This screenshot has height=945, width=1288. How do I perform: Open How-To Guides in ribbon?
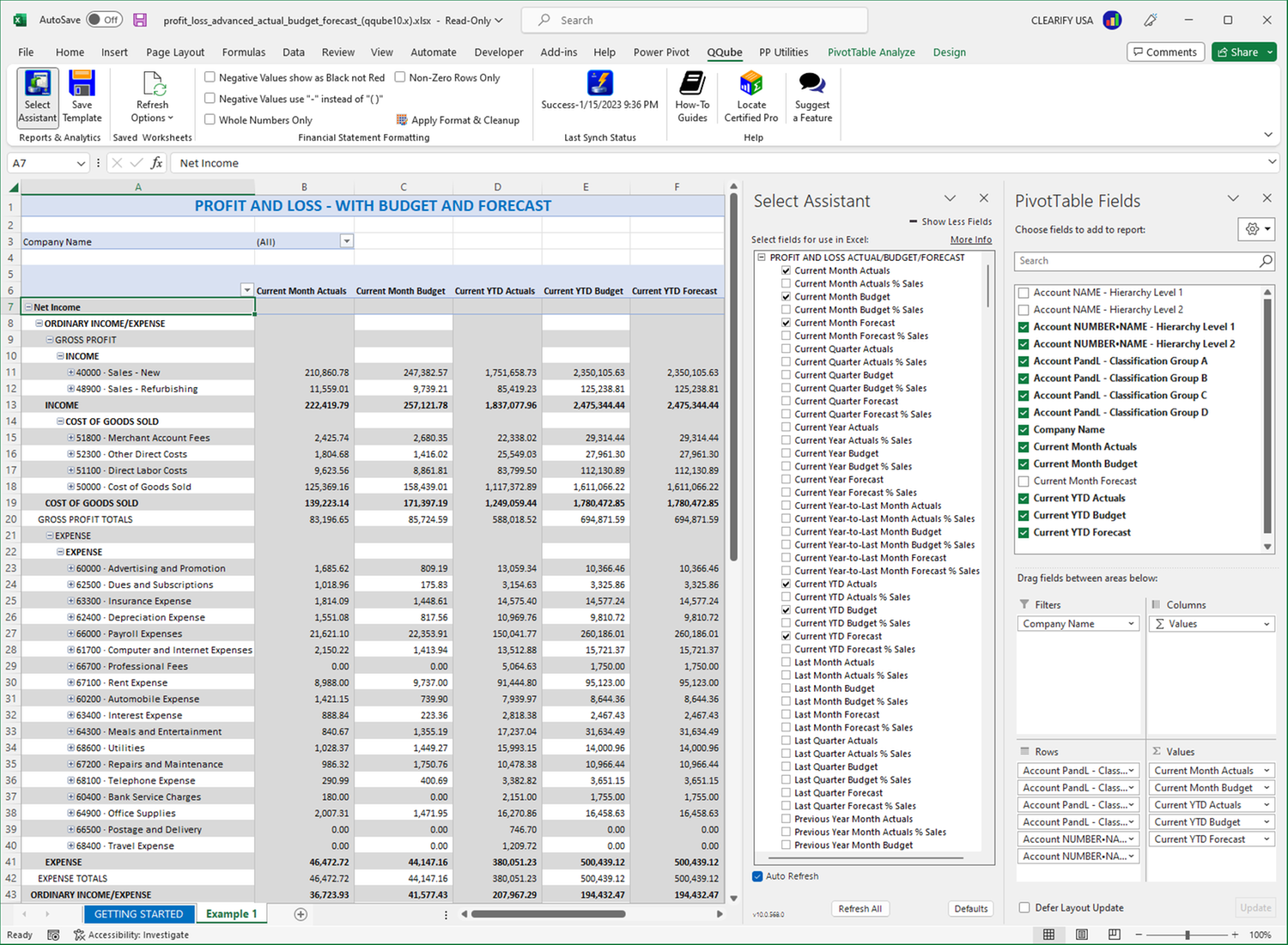click(x=692, y=97)
